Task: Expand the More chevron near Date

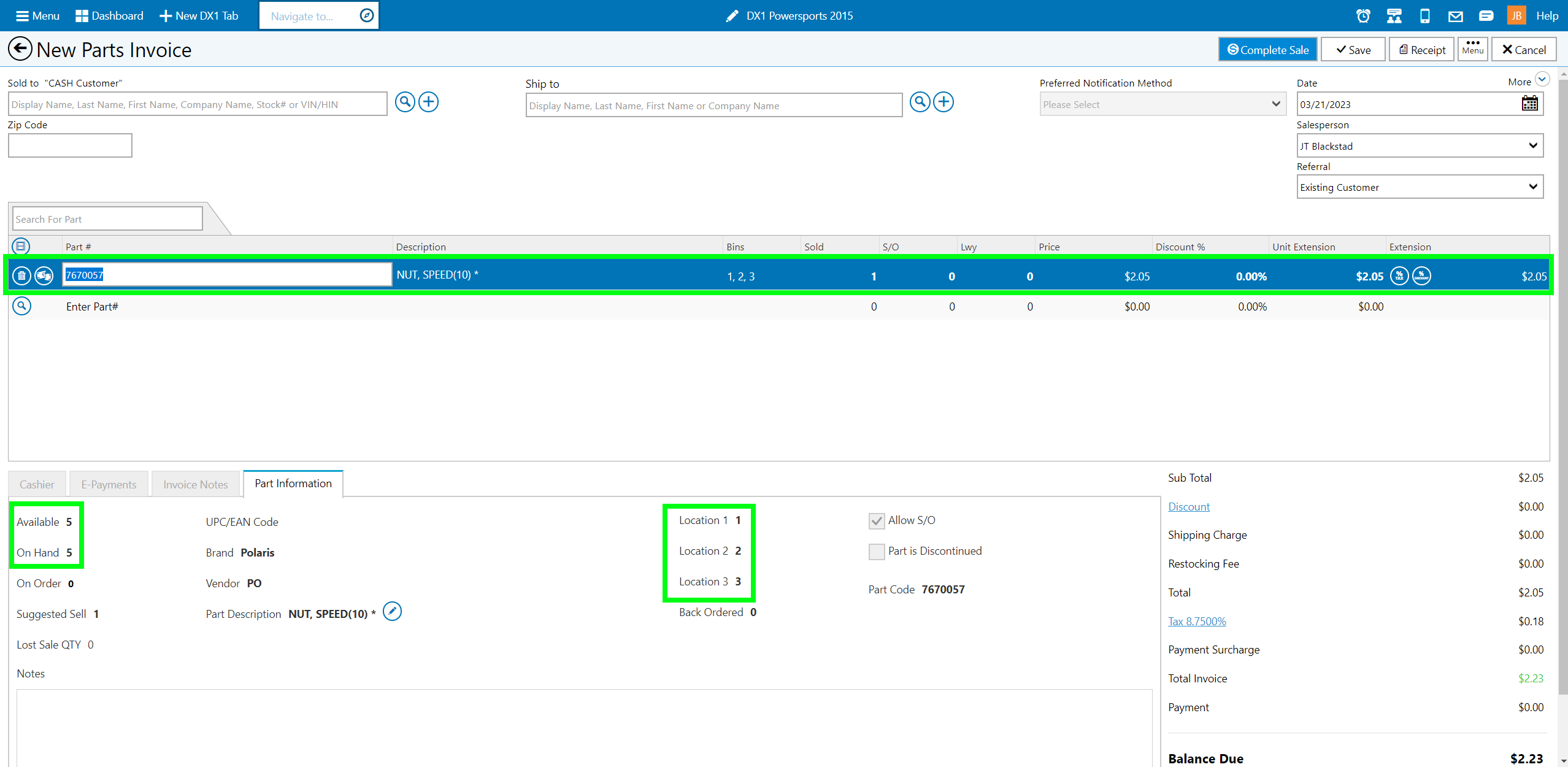Action: 1542,80
